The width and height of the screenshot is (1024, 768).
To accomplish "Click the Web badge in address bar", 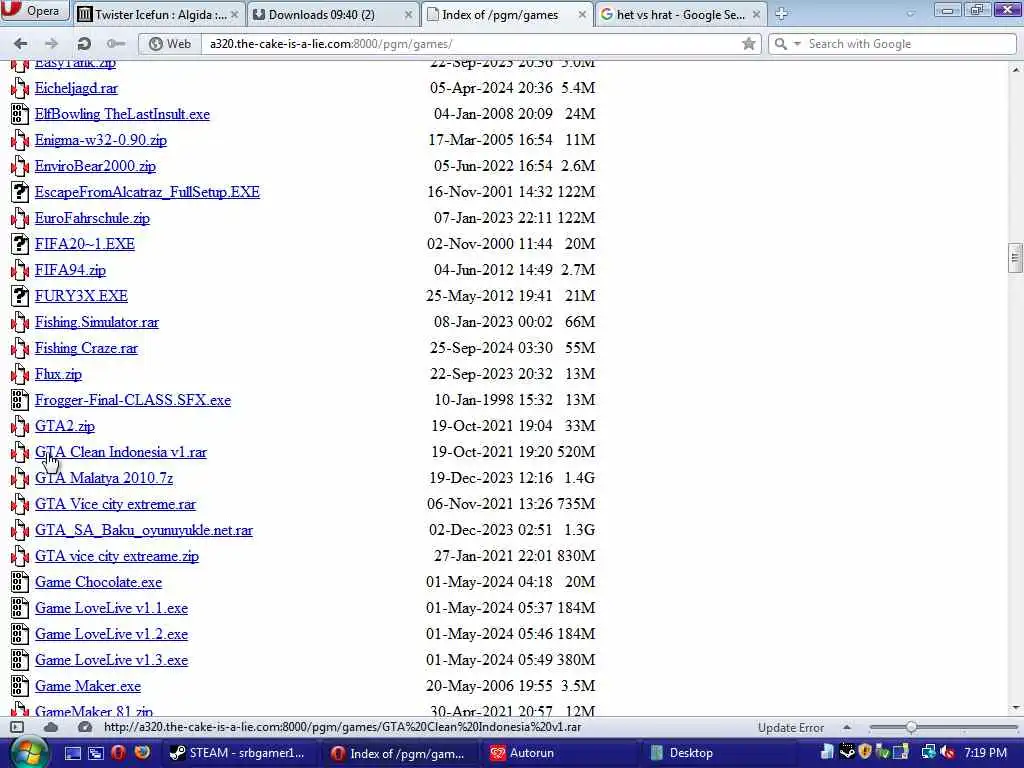I will coord(170,44).
